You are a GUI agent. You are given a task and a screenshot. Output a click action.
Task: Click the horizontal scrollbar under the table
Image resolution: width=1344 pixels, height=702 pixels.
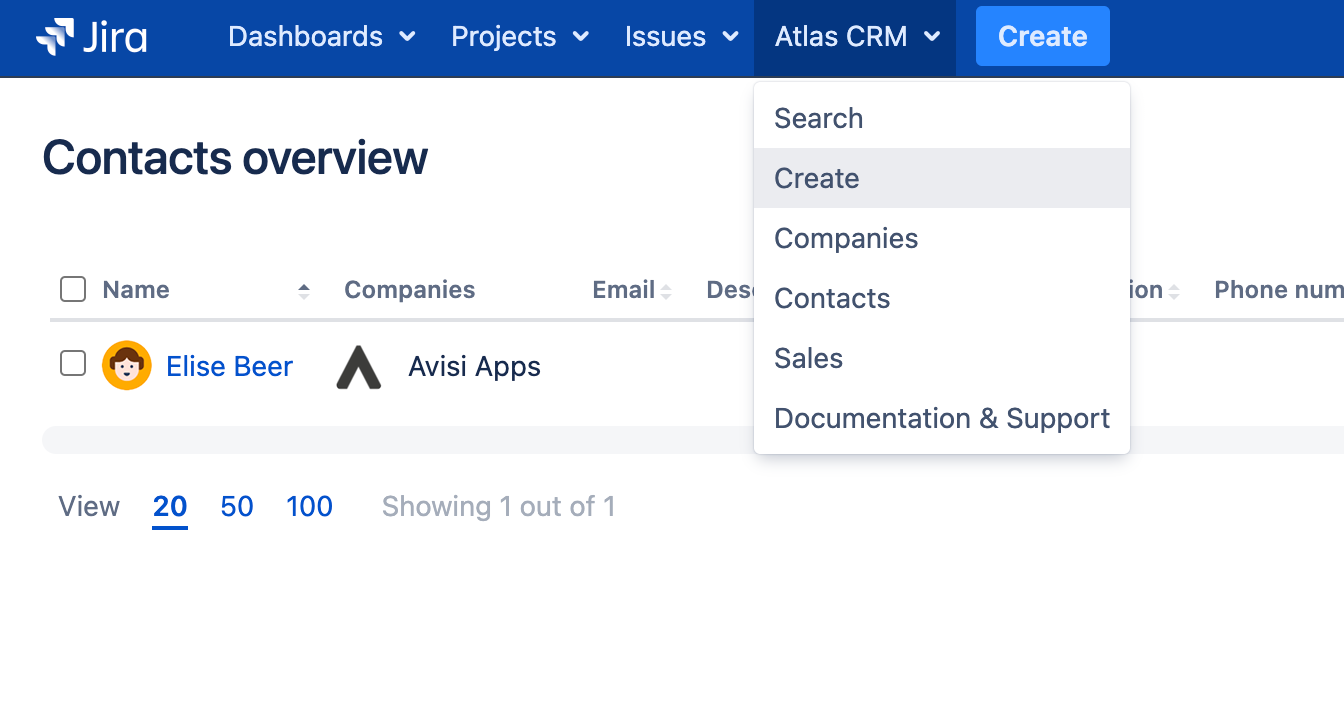click(693, 440)
